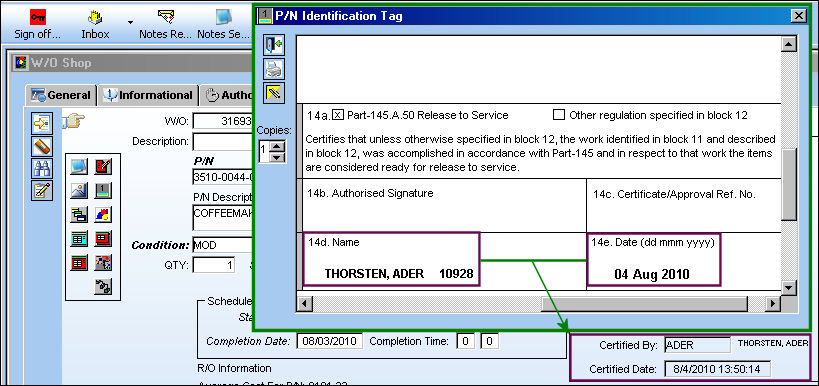This screenshot has height=386, width=819.
Task: Click the P/N tag icon numbered 1
Action: point(103,191)
